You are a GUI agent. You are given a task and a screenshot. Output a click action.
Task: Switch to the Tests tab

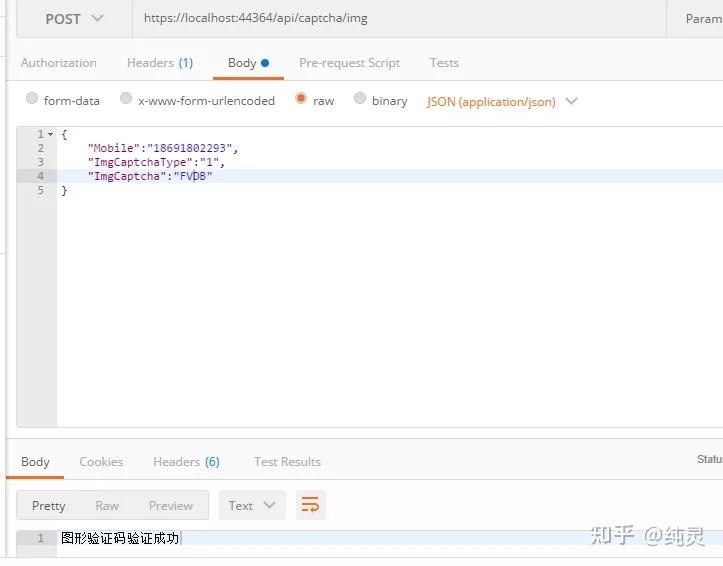click(444, 63)
